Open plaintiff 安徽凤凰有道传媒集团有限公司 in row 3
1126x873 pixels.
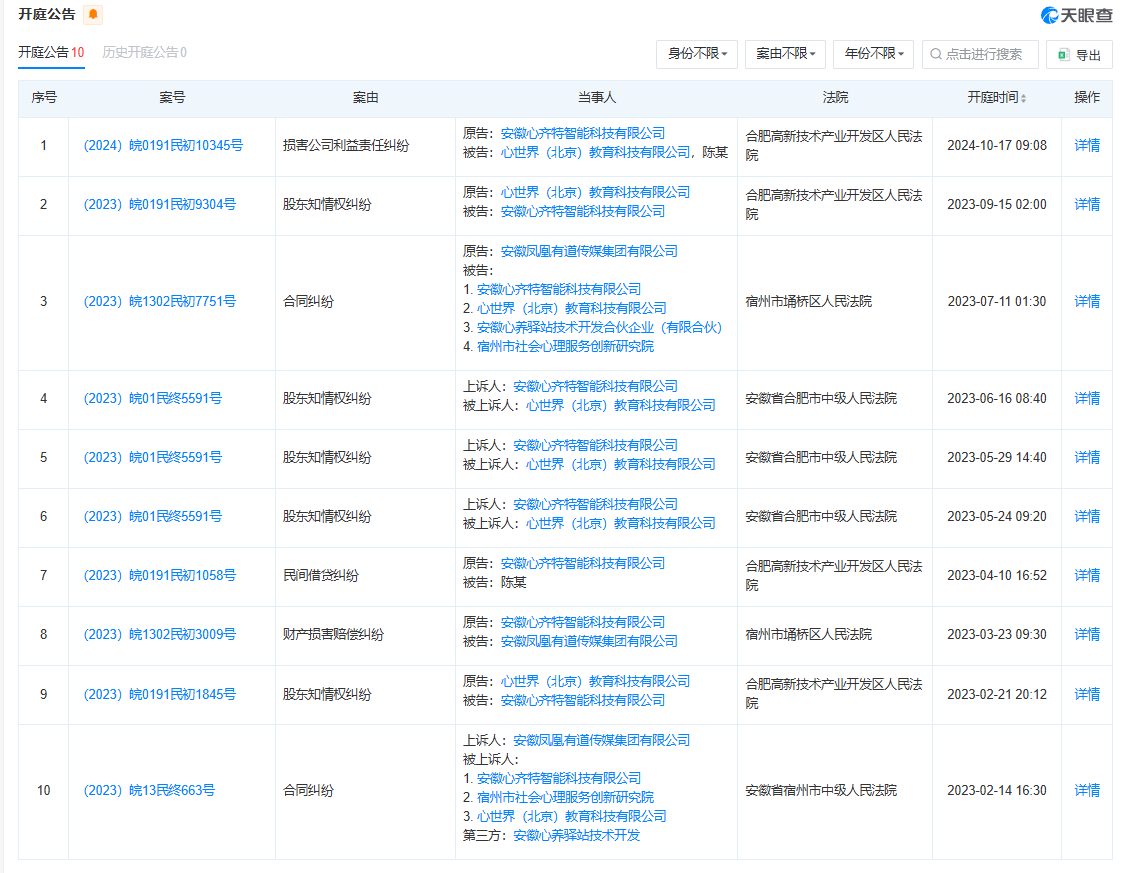tap(589, 251)
